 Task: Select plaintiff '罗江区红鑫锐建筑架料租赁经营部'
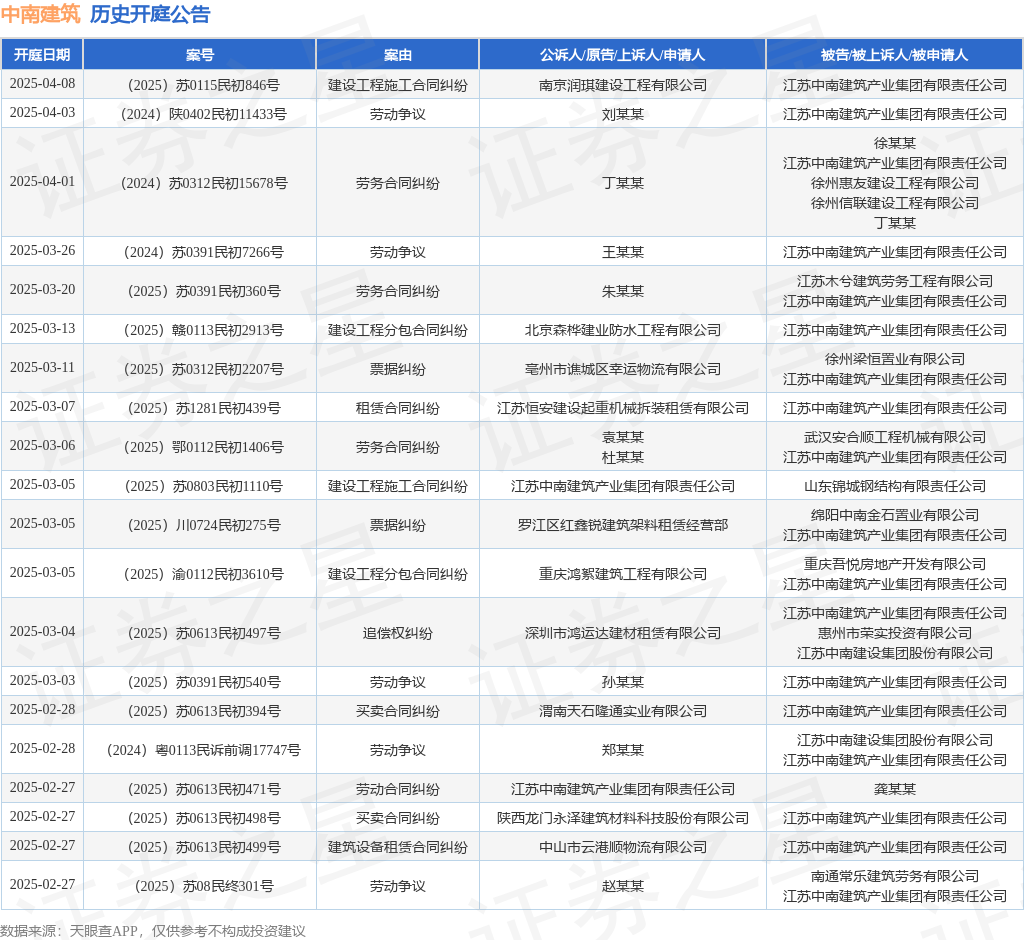[622, 525]
